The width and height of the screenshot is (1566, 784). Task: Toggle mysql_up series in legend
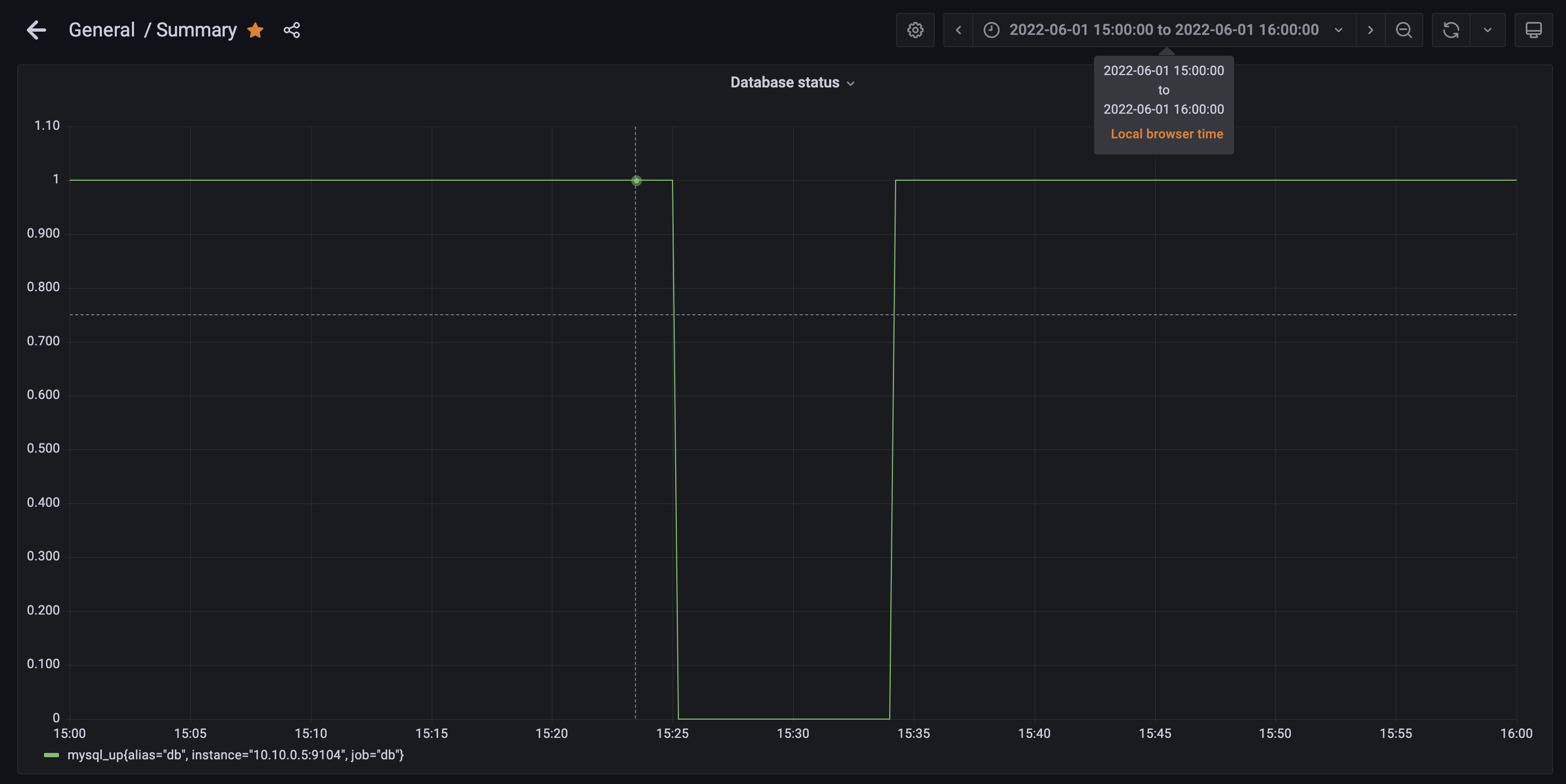pos(235,755)
